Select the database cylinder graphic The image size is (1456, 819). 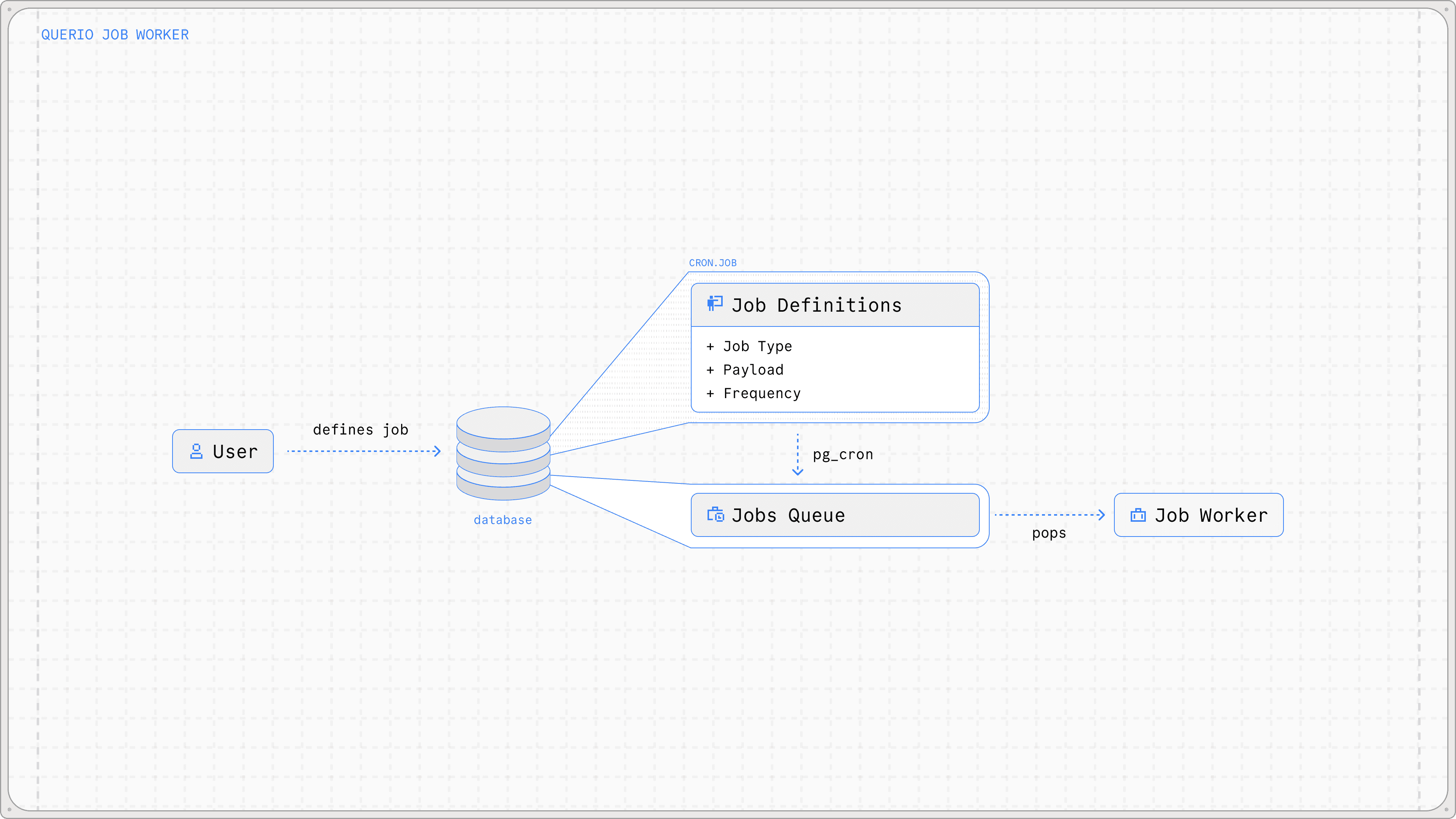tap(503, 453)
